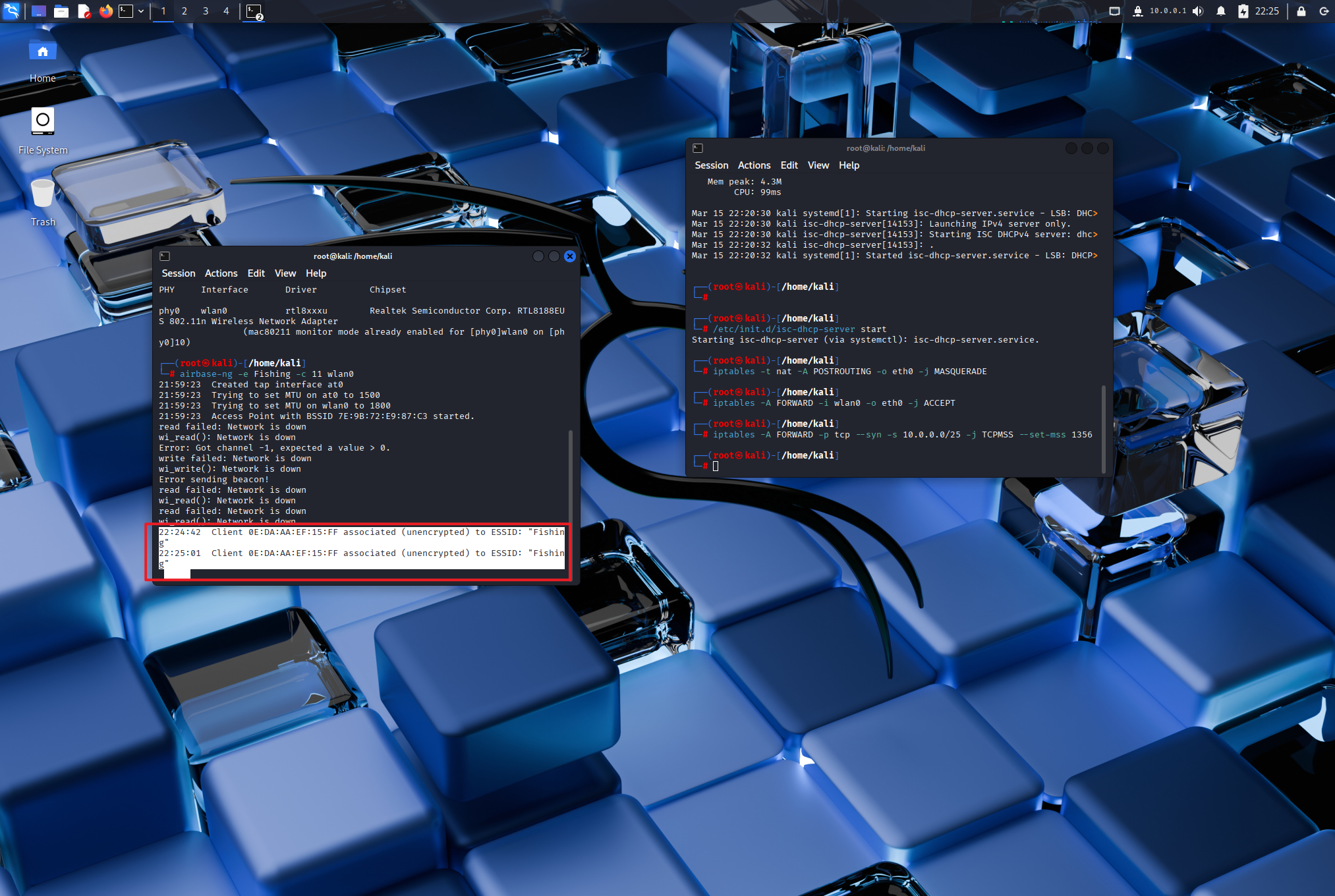The image size is (1335, 896).
Task: Switch to workspace 4
Action: click(227, 11)
